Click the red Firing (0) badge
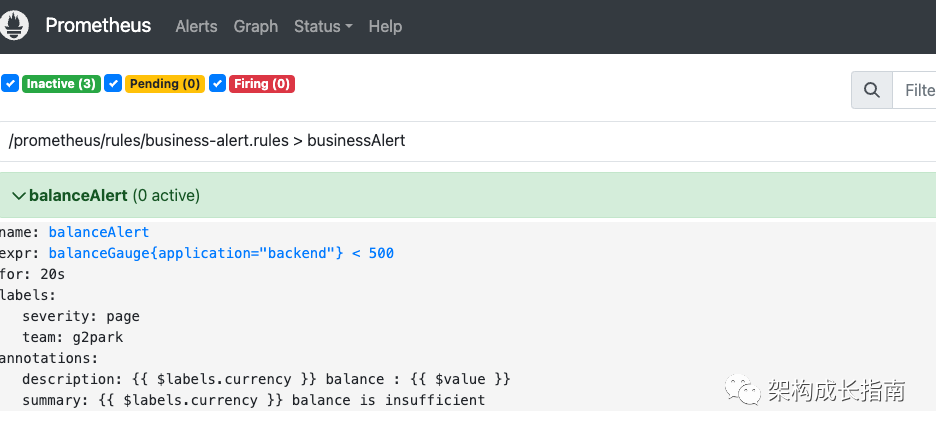The height and width of the screenshot is (432, 936). point(262,84)
